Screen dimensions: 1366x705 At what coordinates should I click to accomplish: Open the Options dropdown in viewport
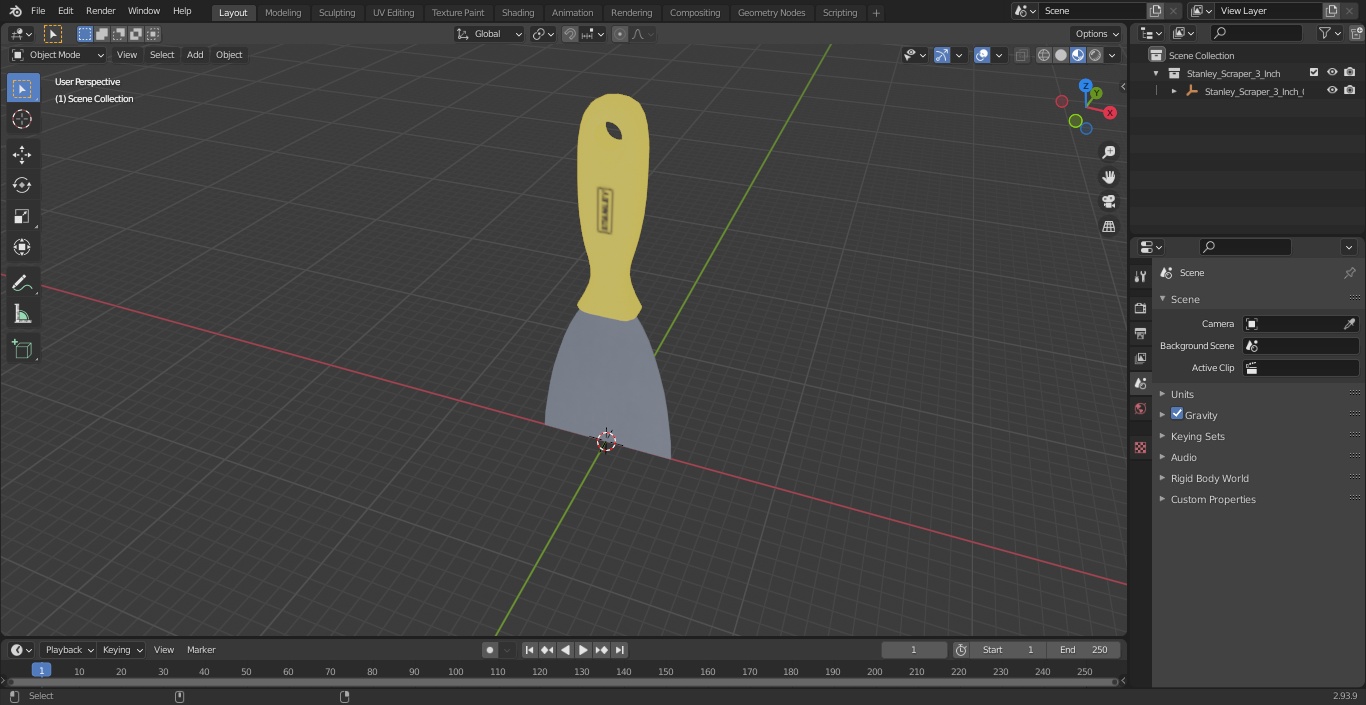click(x=1097, y=34)
